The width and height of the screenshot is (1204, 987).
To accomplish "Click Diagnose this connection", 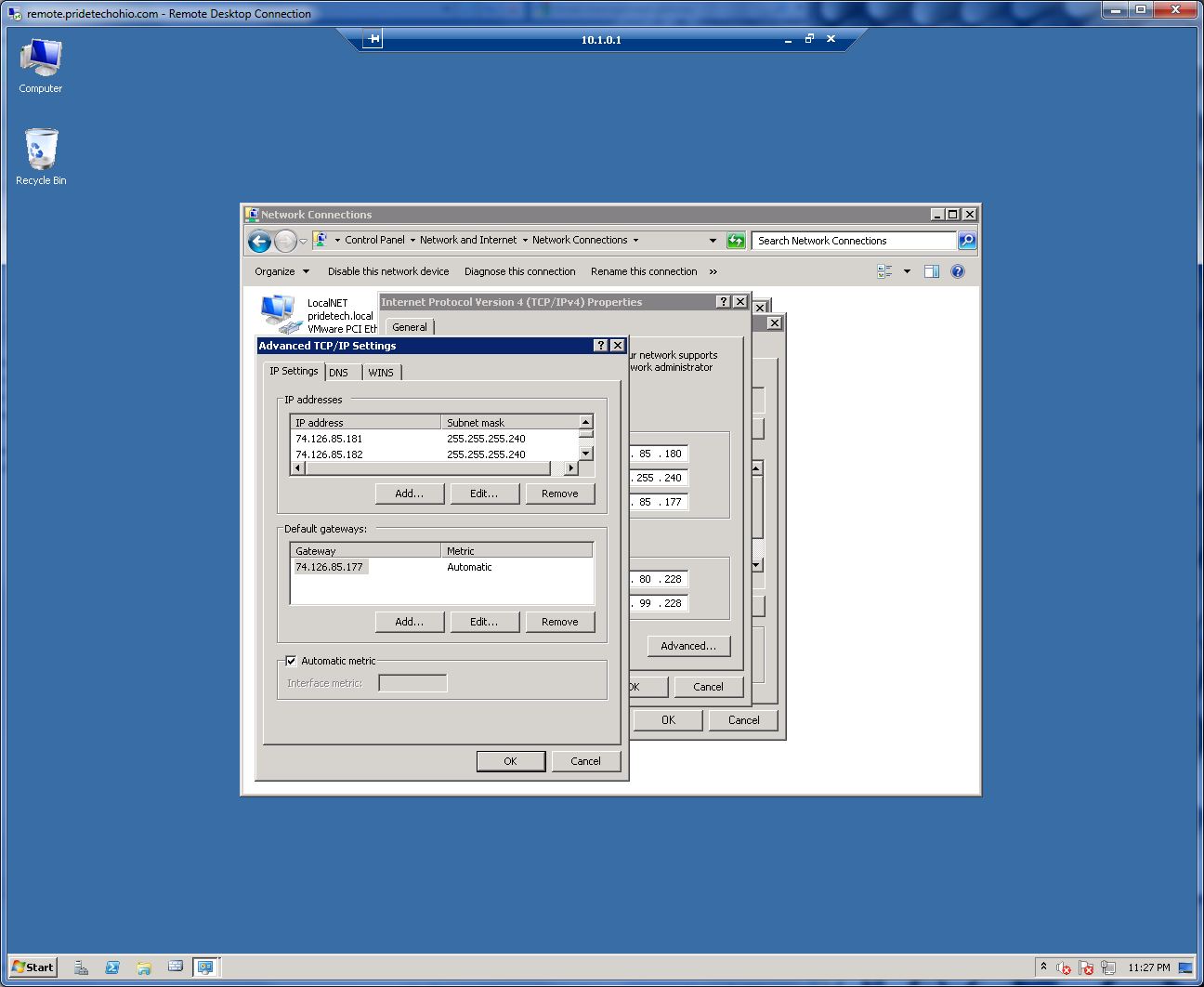I will [520, 271].
